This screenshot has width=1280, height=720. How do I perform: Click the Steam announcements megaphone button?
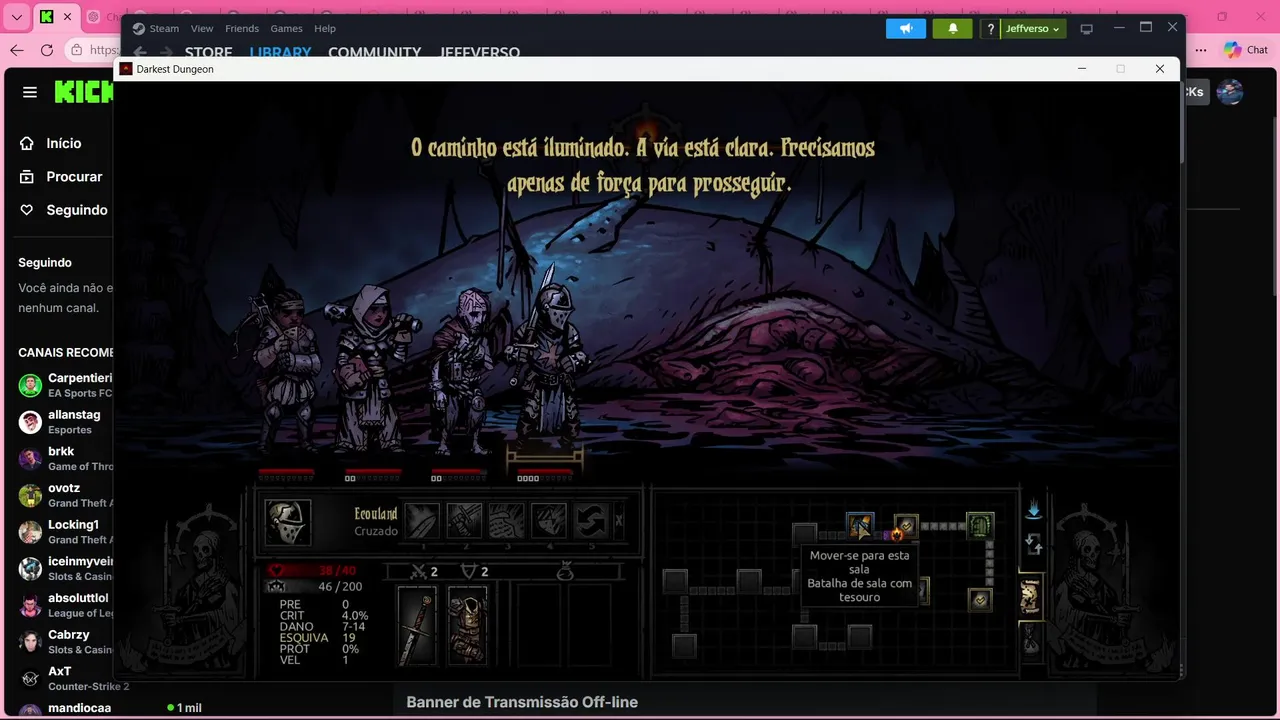(906, 29)
